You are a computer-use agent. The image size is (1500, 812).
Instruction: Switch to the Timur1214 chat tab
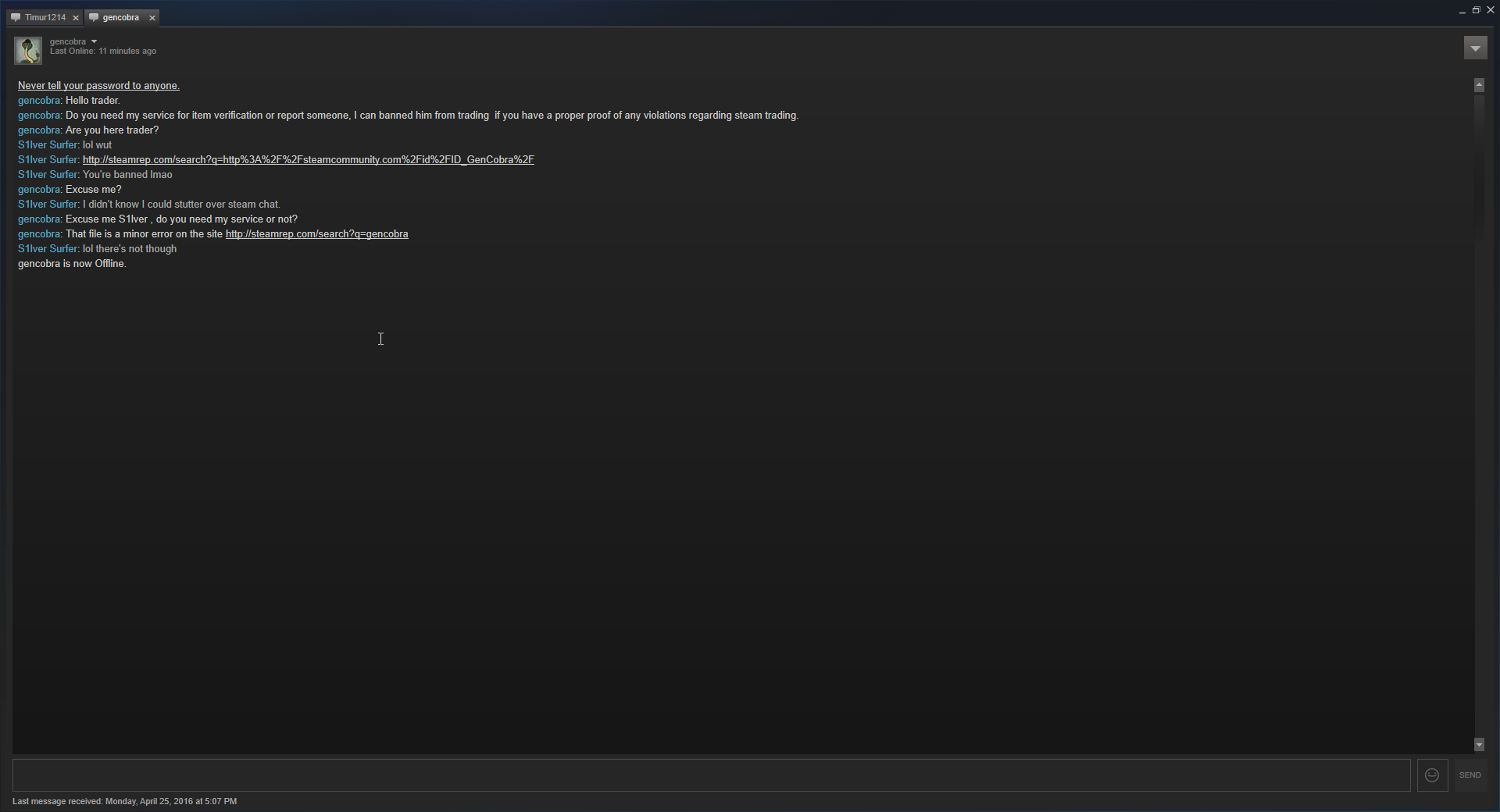pos(45,17)
